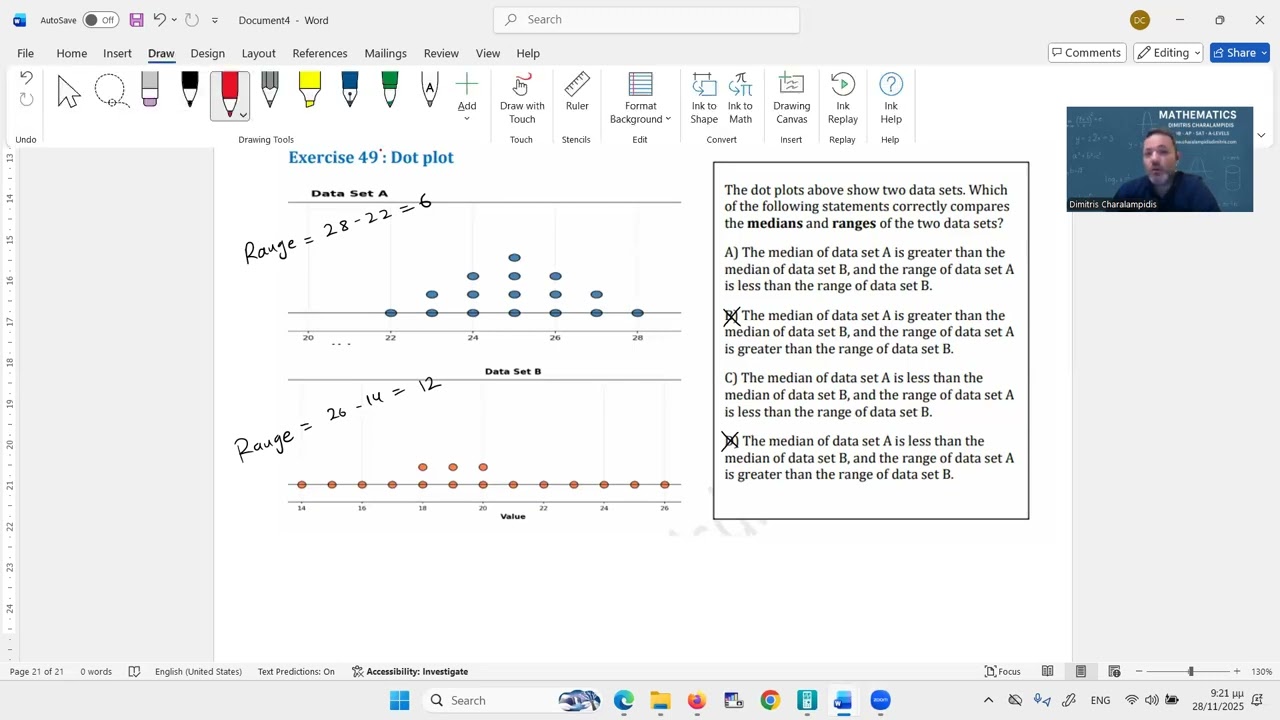1280x720 pixels.
Task: Adjust the zoom slider handle
Action: 1190,671
